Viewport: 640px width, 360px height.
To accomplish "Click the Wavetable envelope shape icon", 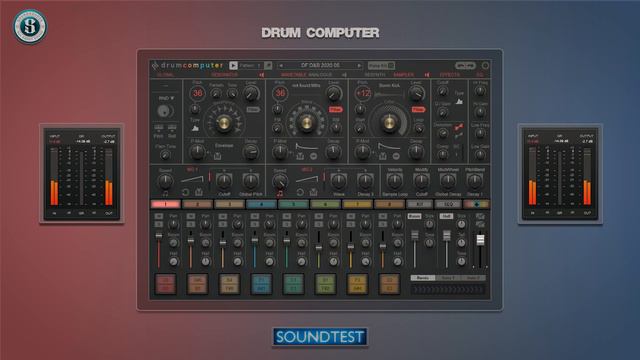I will pyautogui.click(x=300, y=156).
